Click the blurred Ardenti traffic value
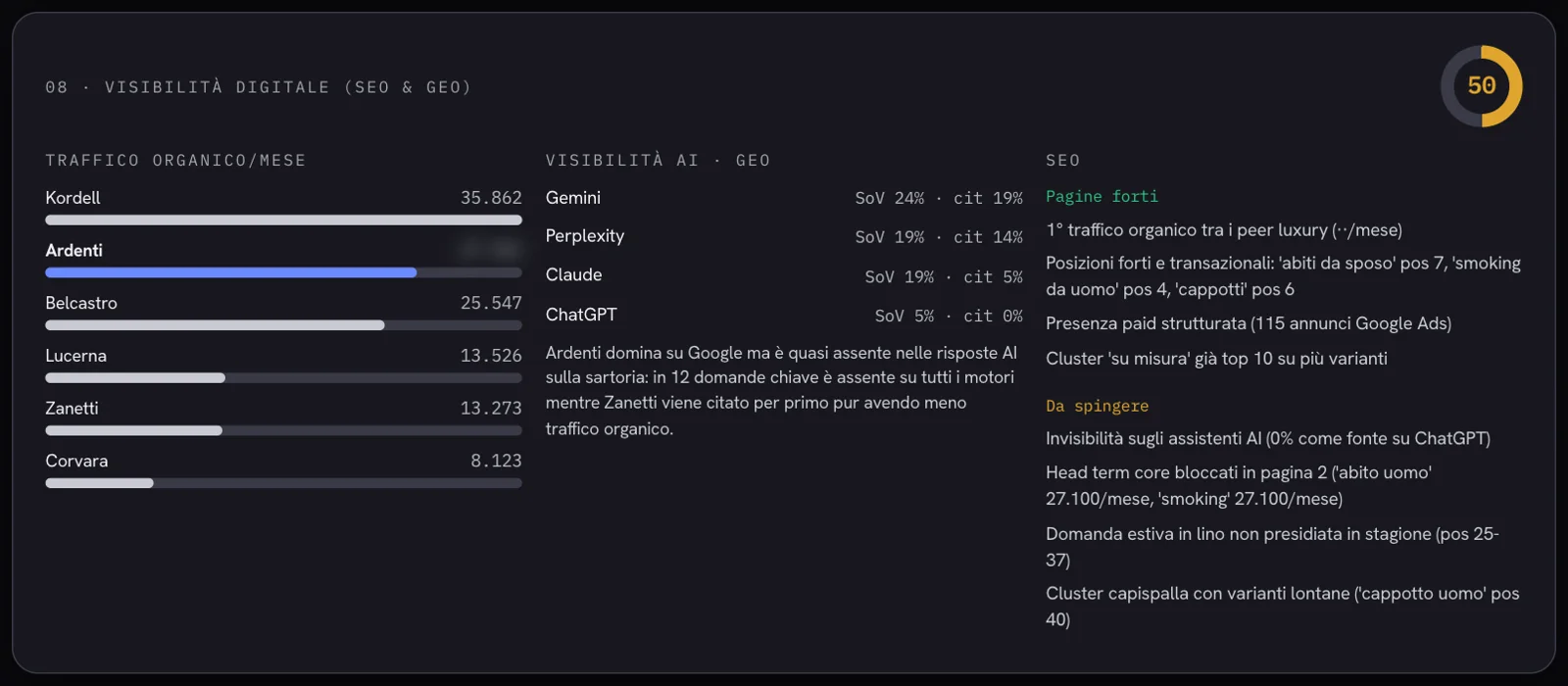The image size is (1568, 686). pos(491,251)
